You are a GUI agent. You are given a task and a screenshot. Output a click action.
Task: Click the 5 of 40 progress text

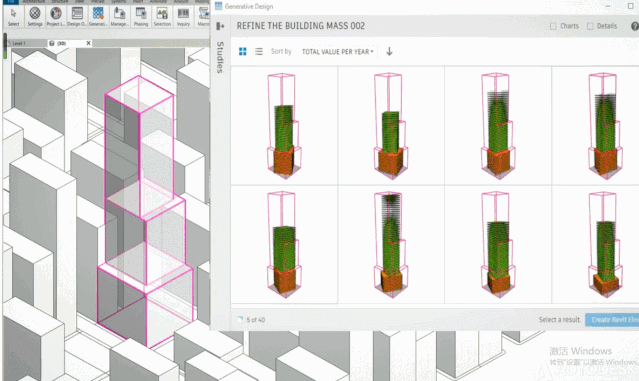256,320
